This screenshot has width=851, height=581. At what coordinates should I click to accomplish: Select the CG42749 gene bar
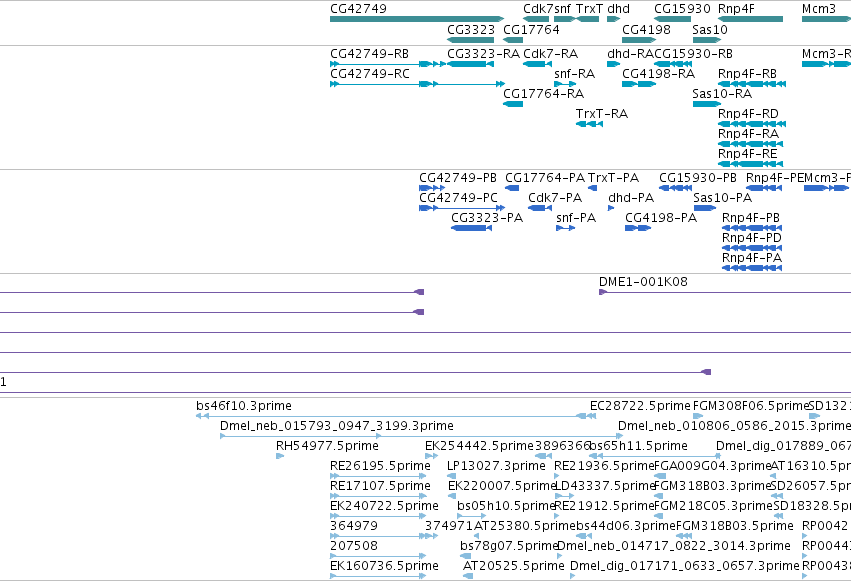coord(417,19)
